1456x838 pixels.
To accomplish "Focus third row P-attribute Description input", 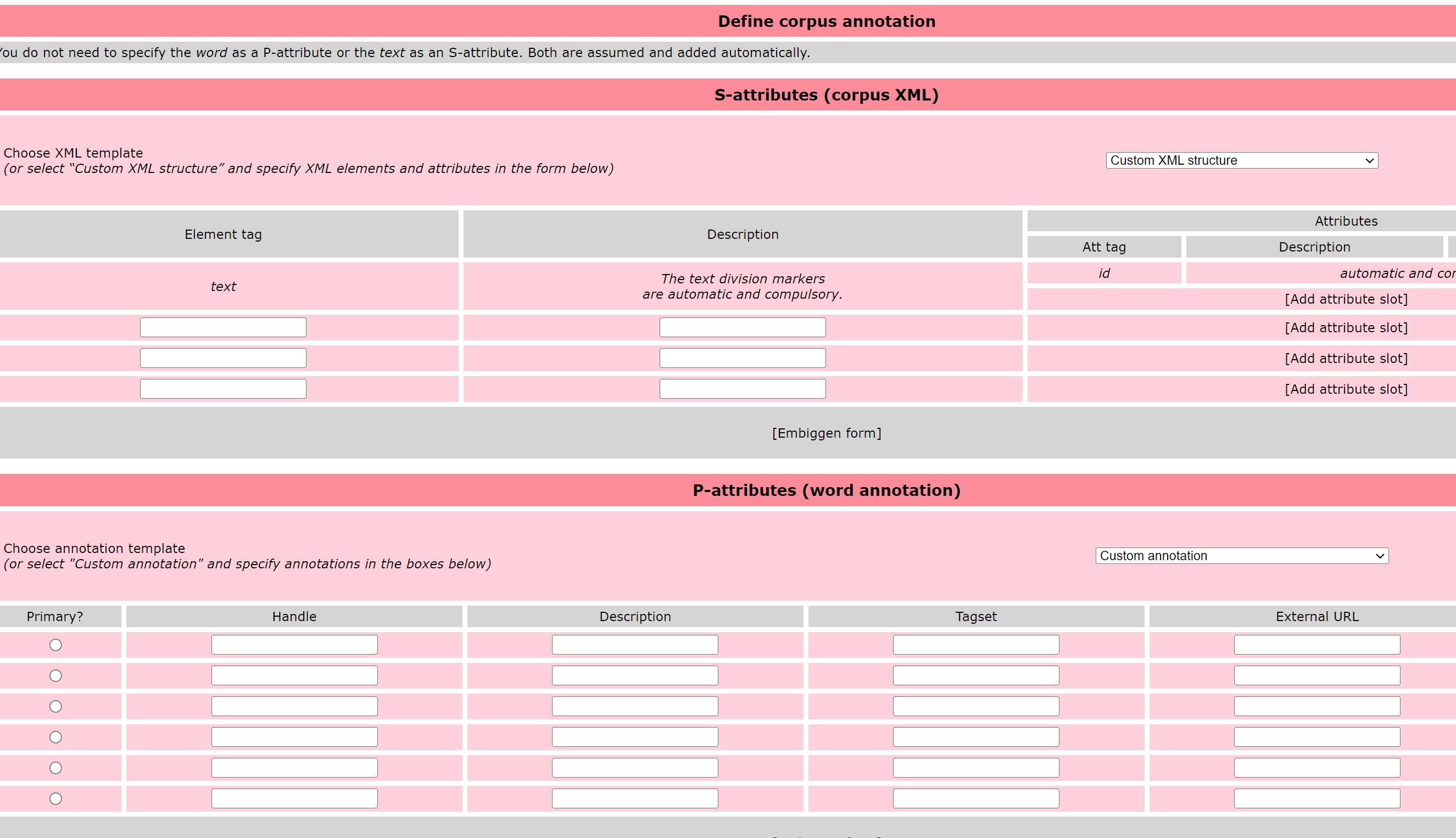I will click(635, 707).
